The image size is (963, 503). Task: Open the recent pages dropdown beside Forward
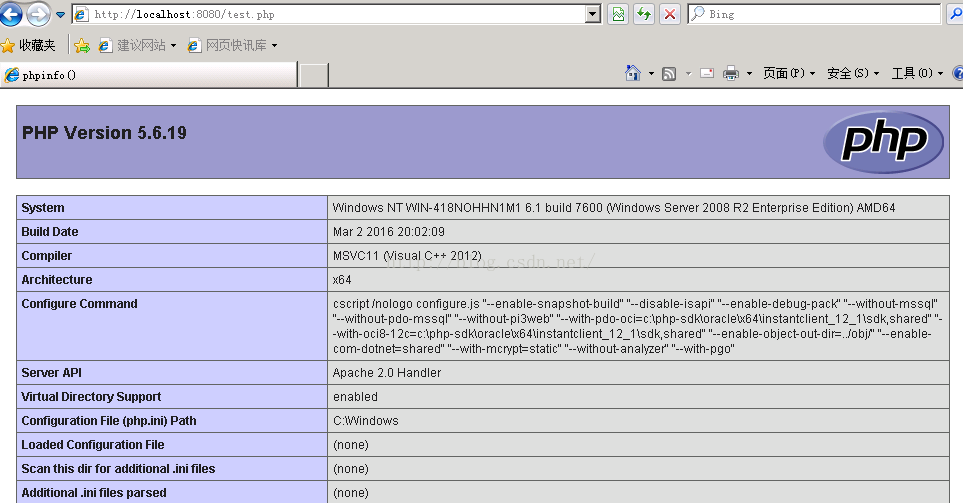coord(60,14)
